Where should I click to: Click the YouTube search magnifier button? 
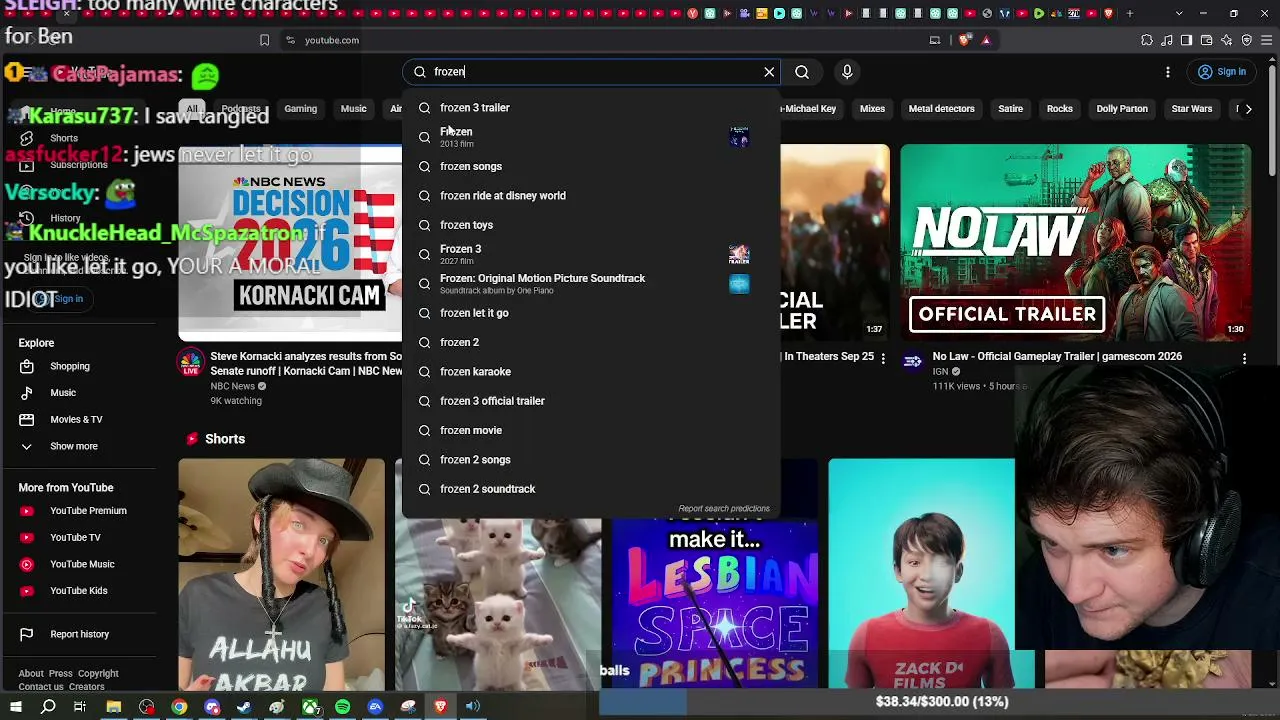[802, 72]
